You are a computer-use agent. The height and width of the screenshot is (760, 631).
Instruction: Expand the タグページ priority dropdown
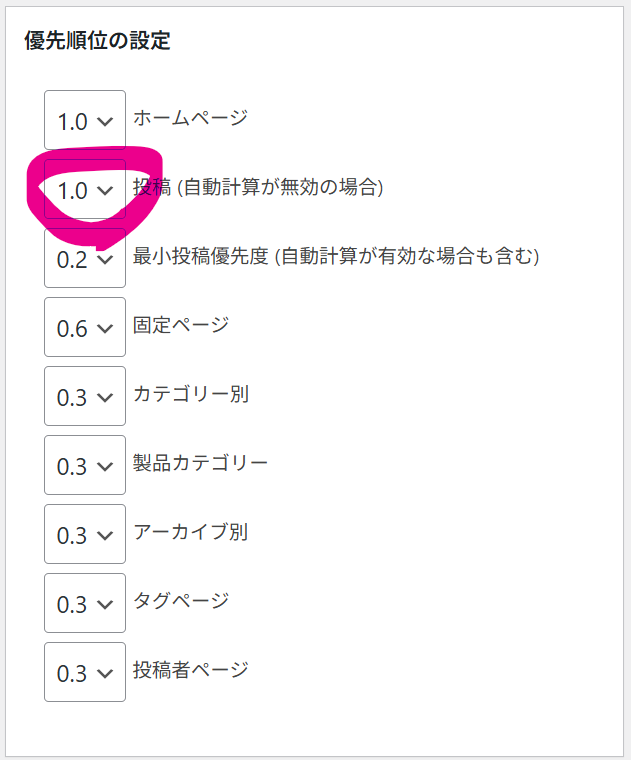point(85,604)
